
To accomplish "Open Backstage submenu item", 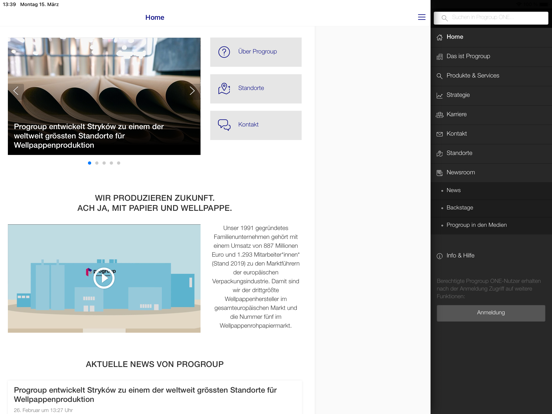I will point(491,208).
